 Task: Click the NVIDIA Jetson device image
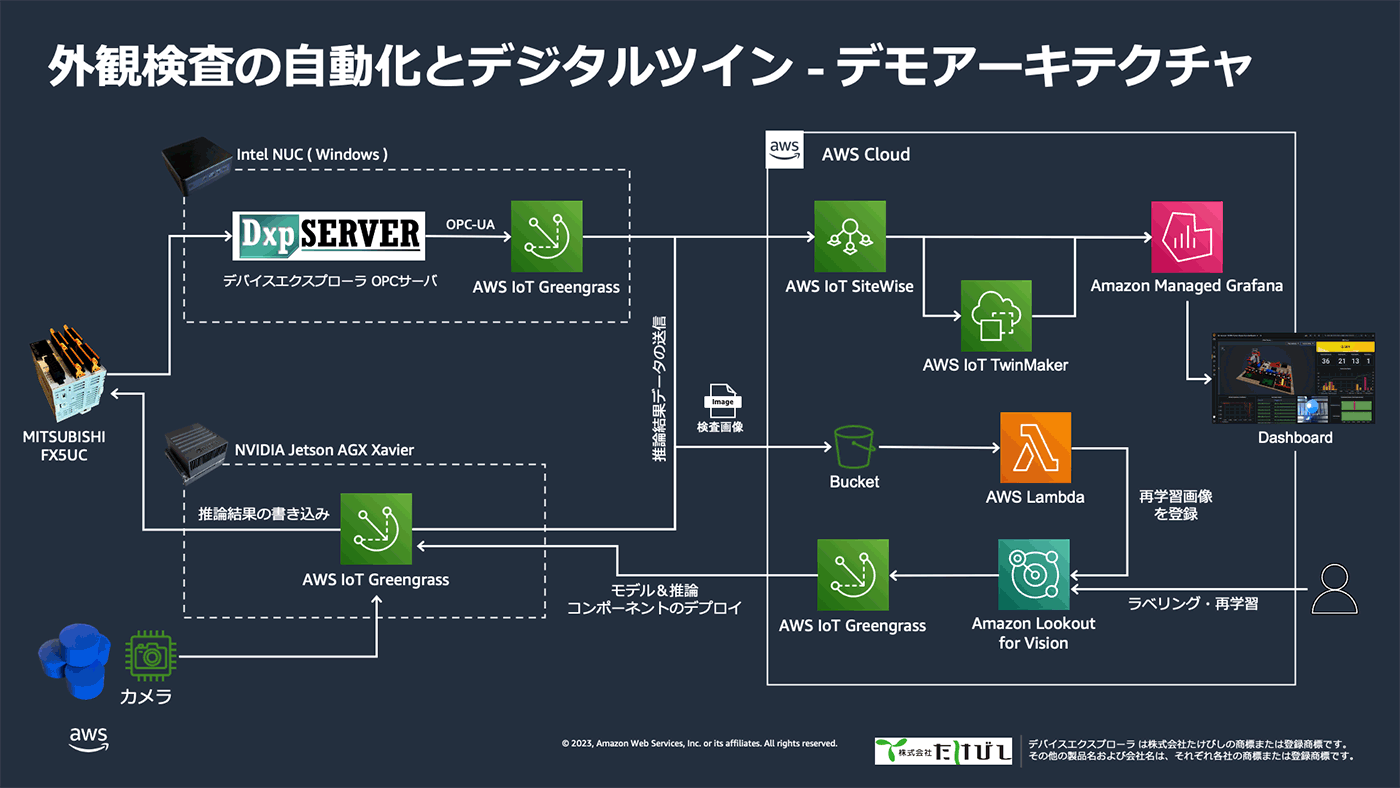pos(197,452)
